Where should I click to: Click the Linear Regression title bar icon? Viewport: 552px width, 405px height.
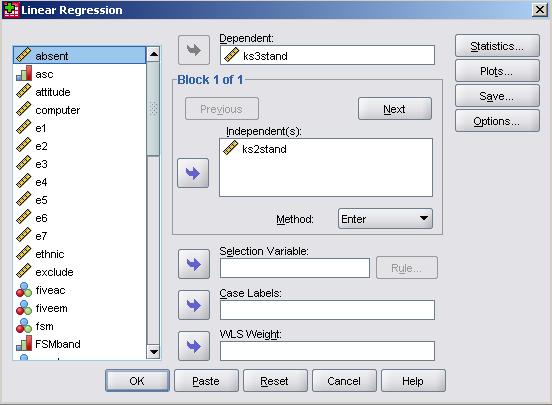(11, 10)
